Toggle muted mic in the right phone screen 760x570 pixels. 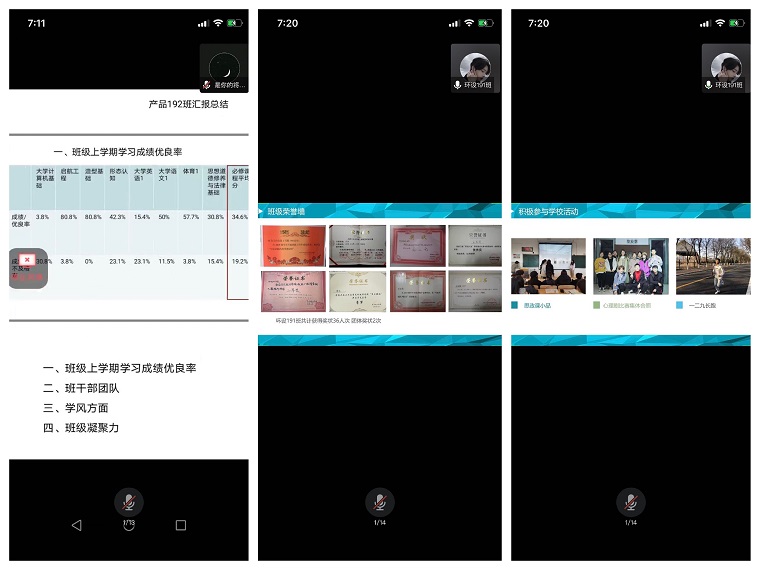click(x=630, y=503)
